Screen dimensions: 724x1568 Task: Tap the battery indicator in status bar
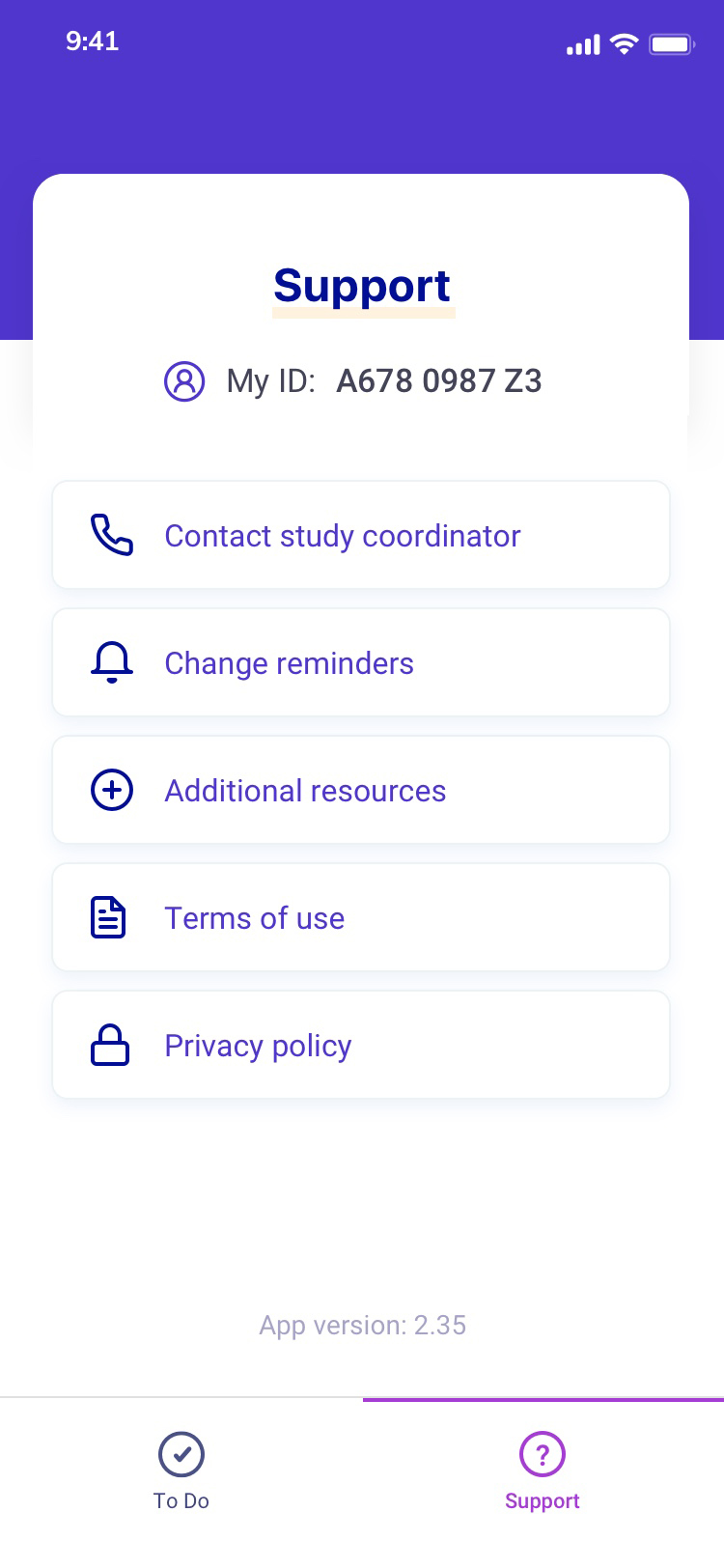tap(672, 44)
